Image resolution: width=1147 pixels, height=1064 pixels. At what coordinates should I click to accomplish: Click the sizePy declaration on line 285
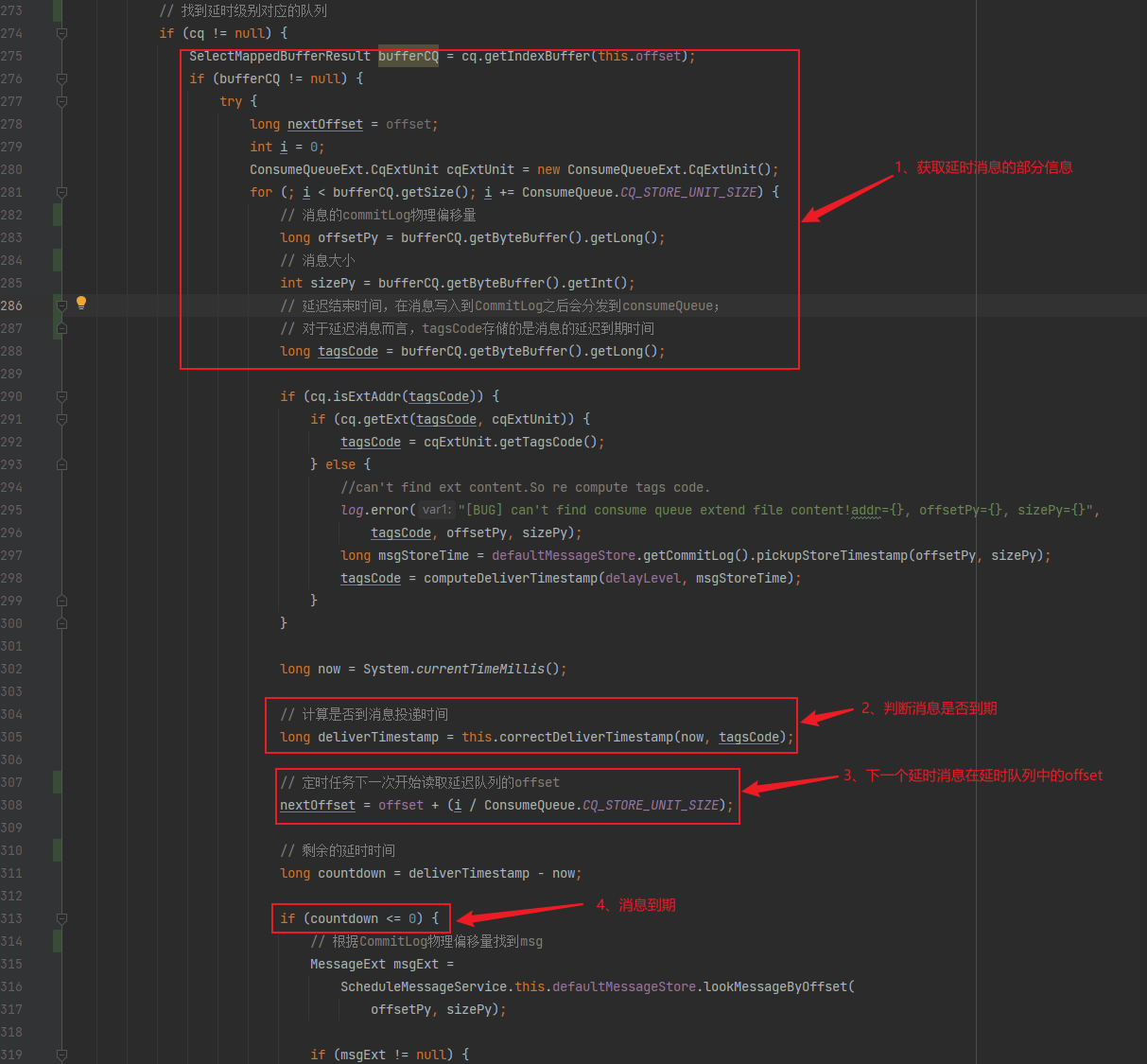pyautogui.click(x=333, y=283)
